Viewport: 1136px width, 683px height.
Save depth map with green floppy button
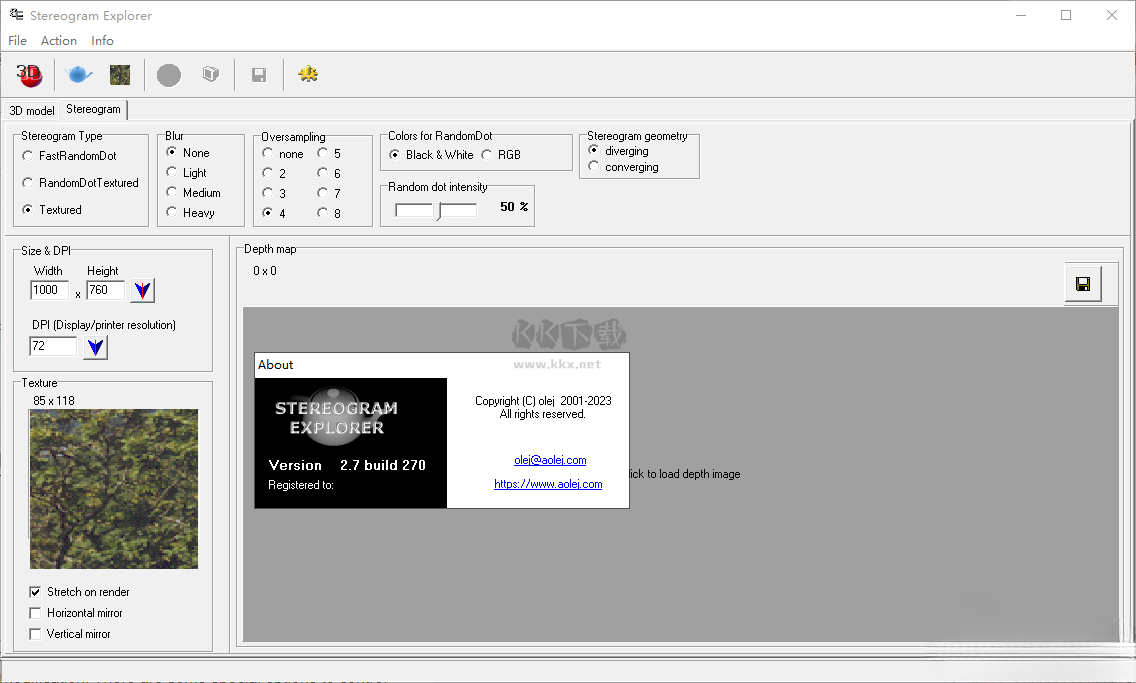pos(1082,284)
